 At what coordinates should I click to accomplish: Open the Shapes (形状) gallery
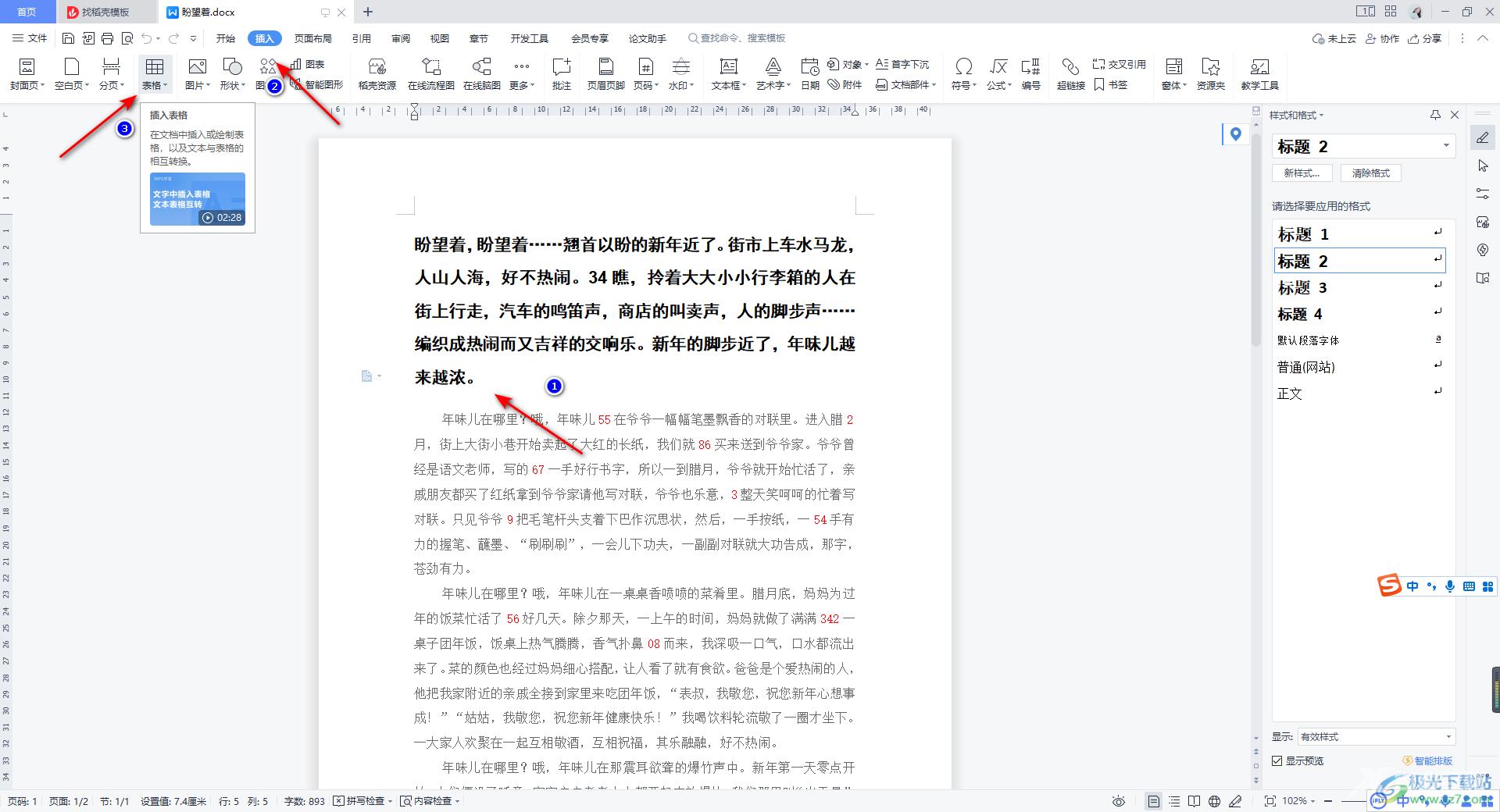[x=233, y=74]
